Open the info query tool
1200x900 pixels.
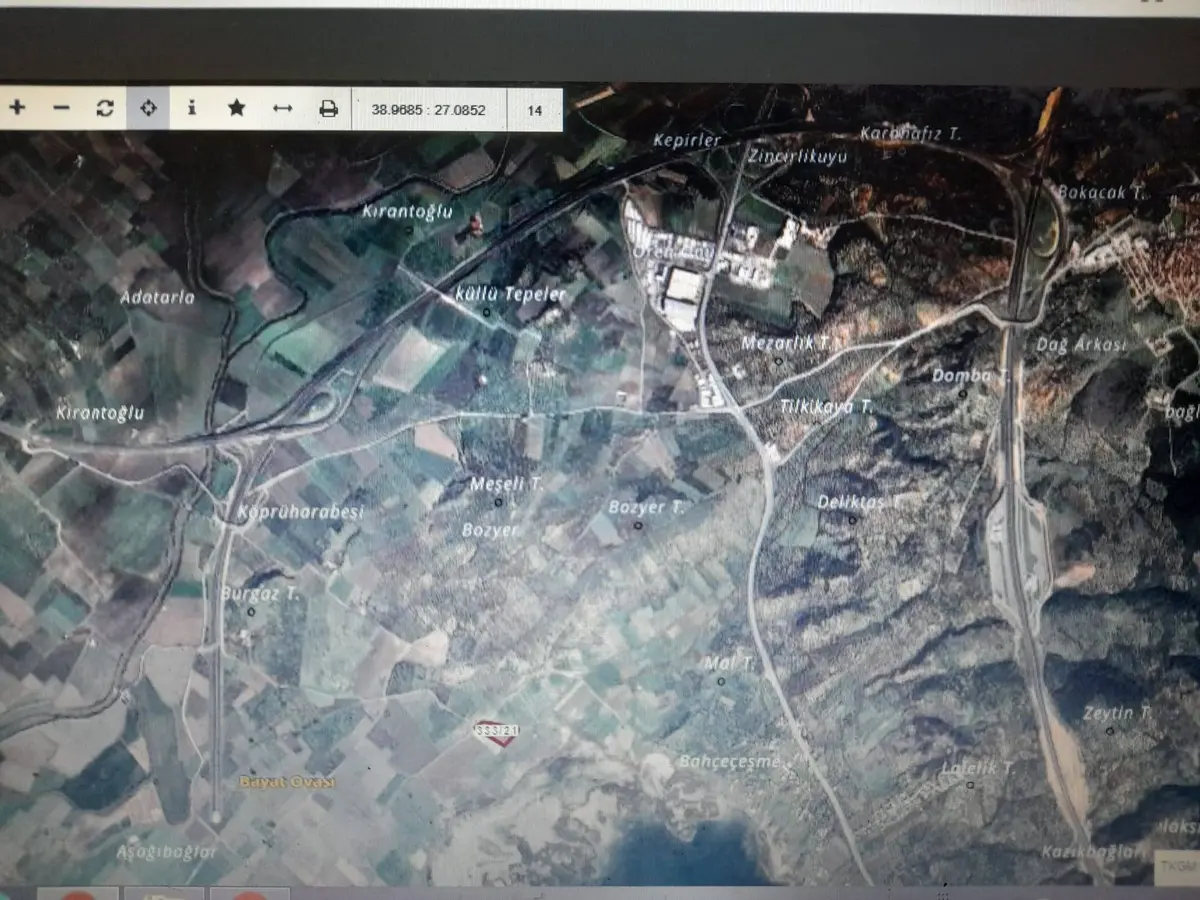tap(192, 108)
